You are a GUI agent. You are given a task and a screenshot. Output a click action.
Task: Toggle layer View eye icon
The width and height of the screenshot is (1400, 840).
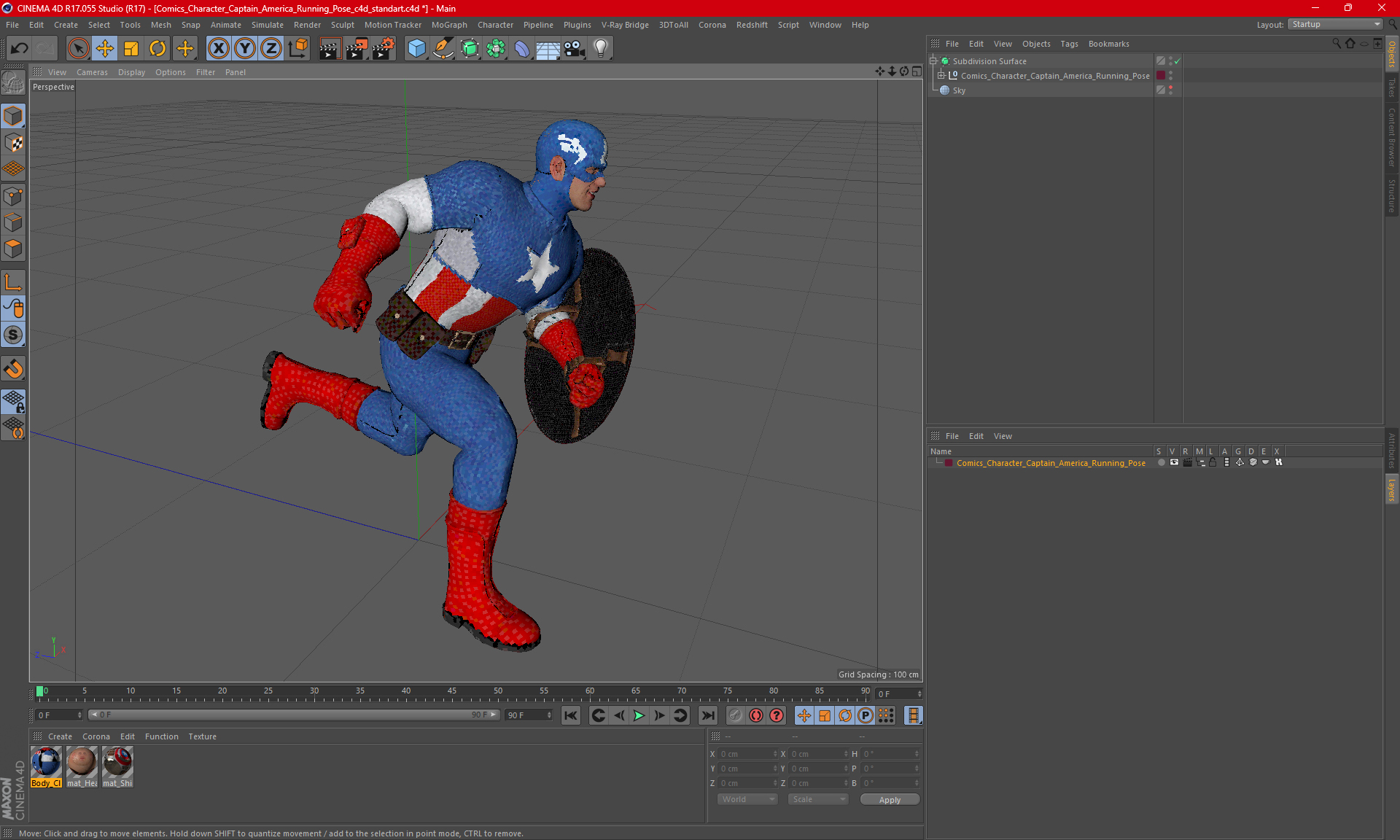tap(1174, 462)
